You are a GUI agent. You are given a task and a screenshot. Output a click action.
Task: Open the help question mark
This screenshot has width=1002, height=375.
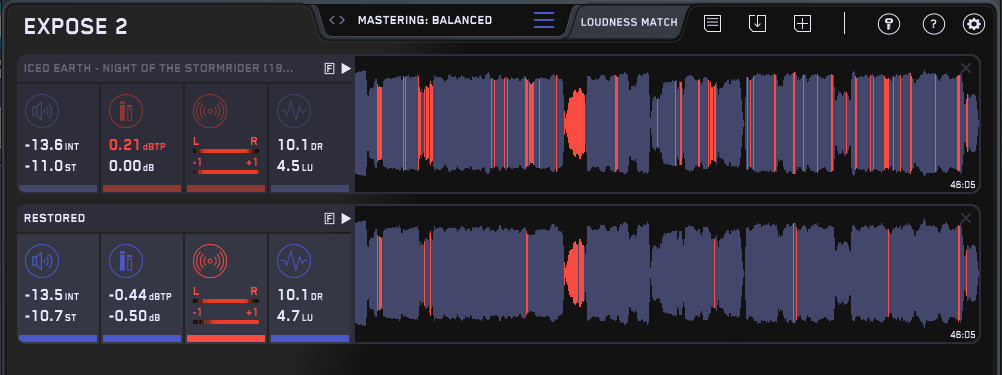click(934, 24)
